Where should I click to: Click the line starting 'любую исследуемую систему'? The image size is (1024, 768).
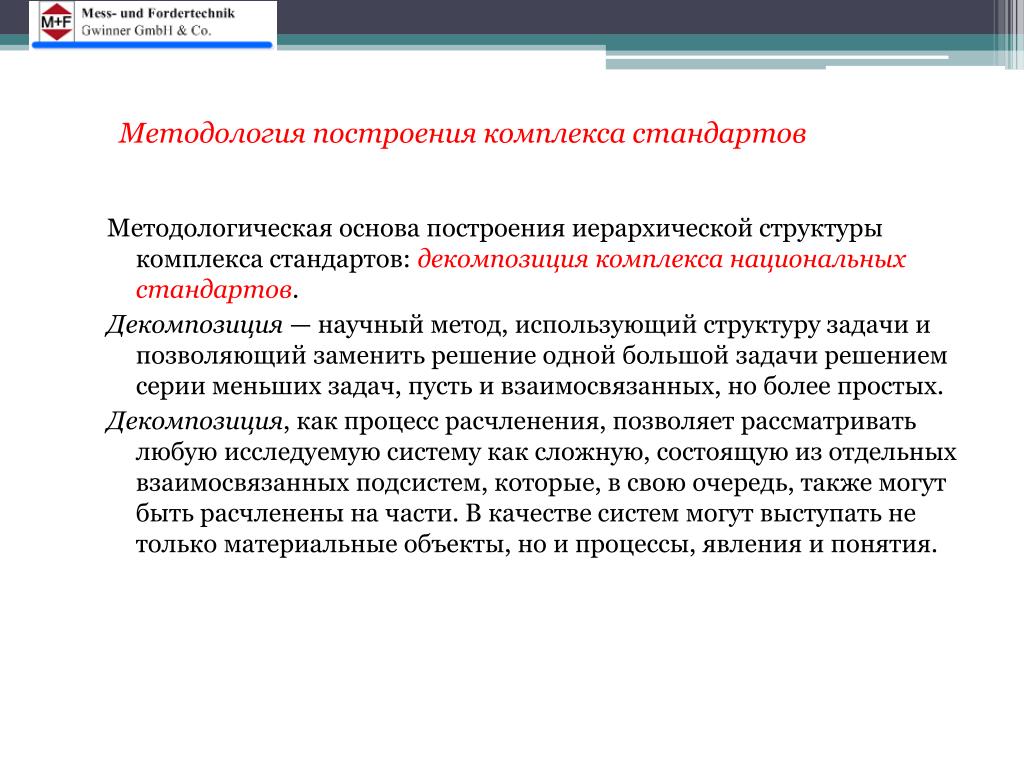546,453
